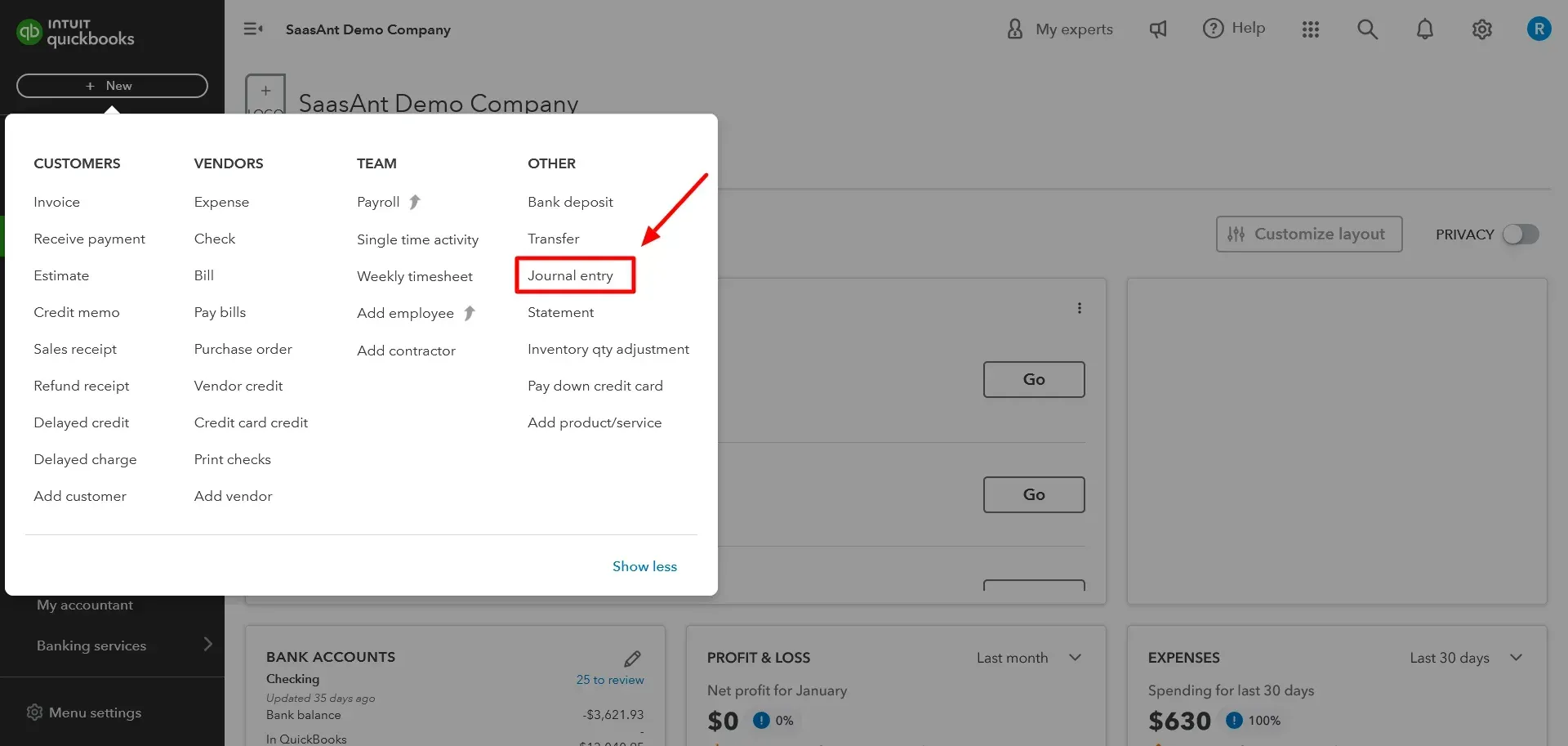Click the $630 expenses amount
Viewport: 1568px width, 746px height.
(1179, 721)
